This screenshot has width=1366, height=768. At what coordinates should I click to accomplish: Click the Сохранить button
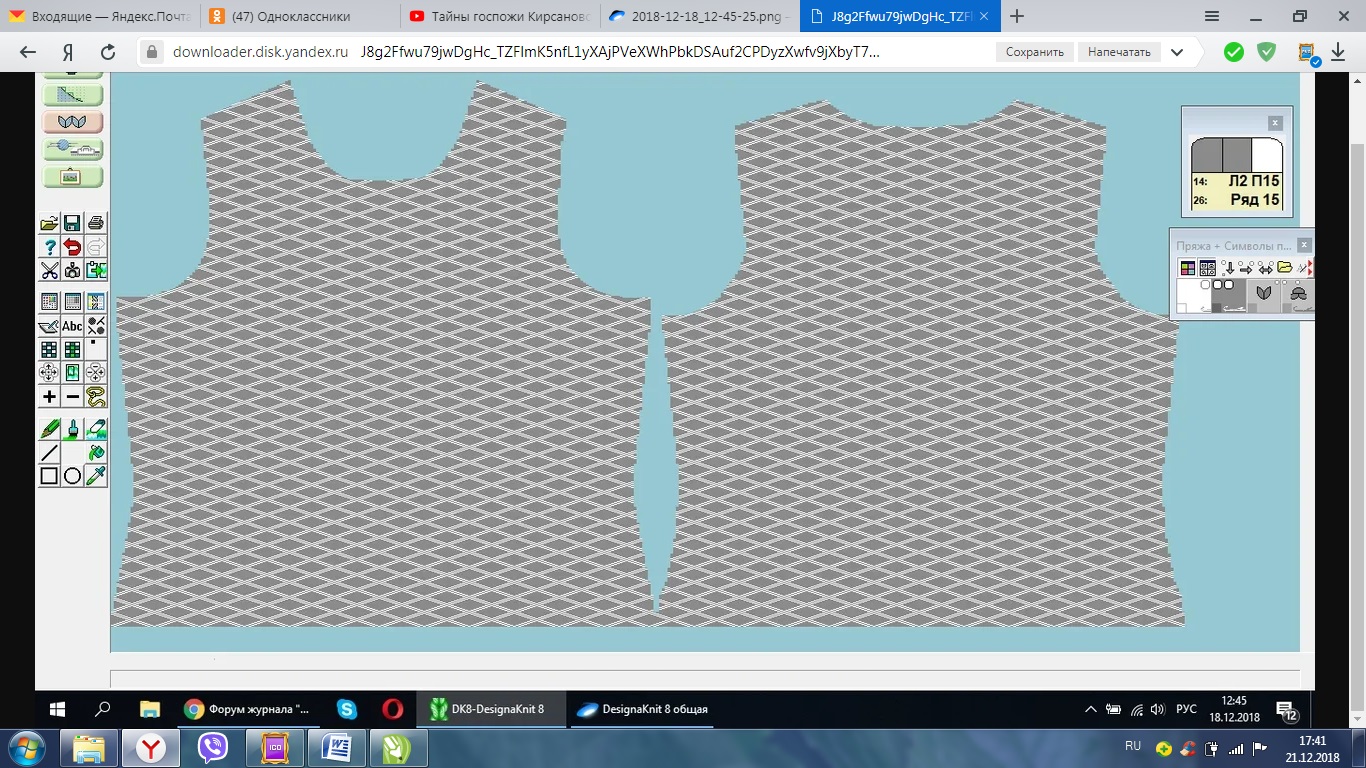click(1034, 52)
